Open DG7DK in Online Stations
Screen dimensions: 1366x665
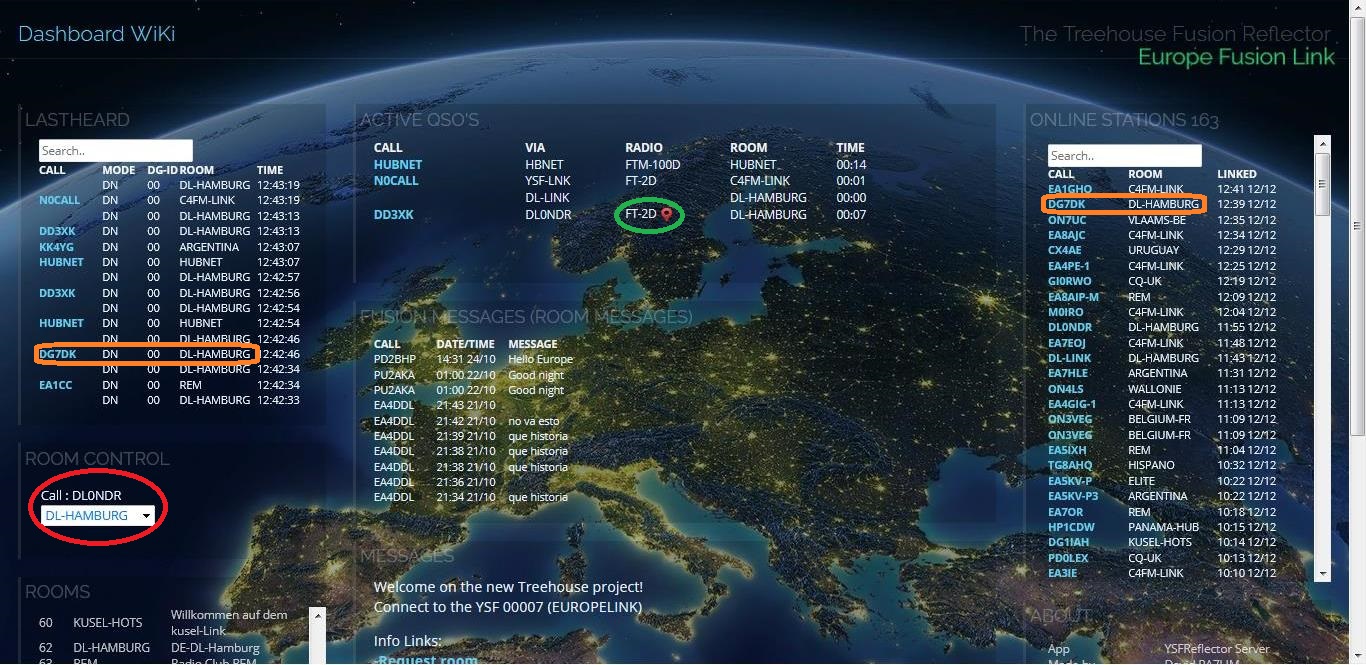pos(1066,204)
